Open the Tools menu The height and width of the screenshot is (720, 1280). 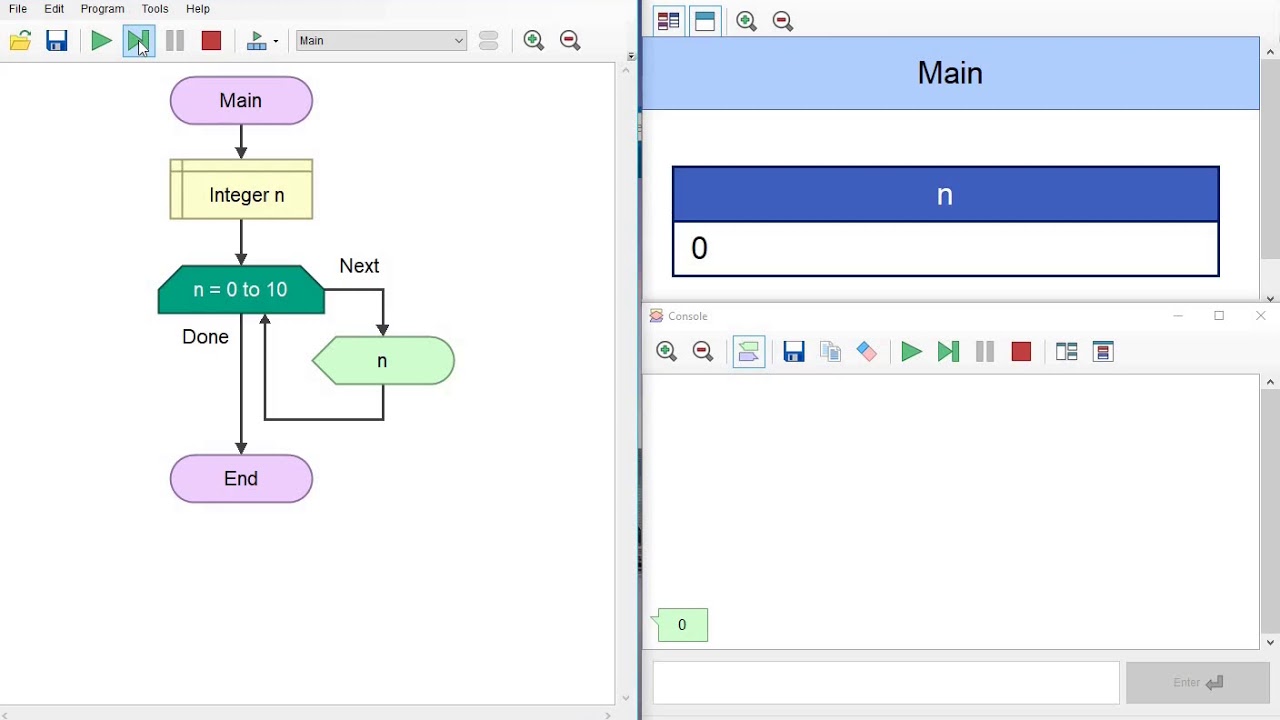[x=155, y=9]
